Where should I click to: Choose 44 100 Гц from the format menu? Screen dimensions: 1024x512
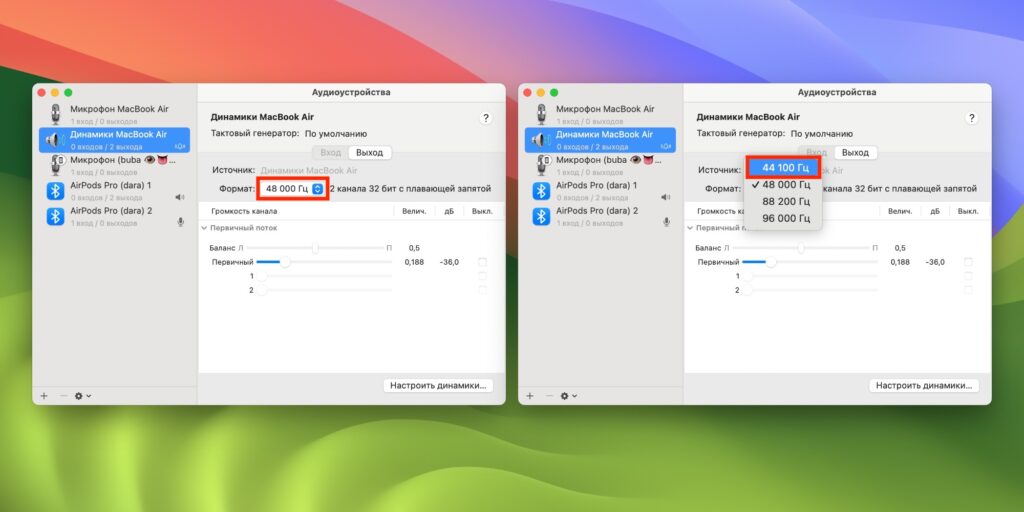point(784,168)
